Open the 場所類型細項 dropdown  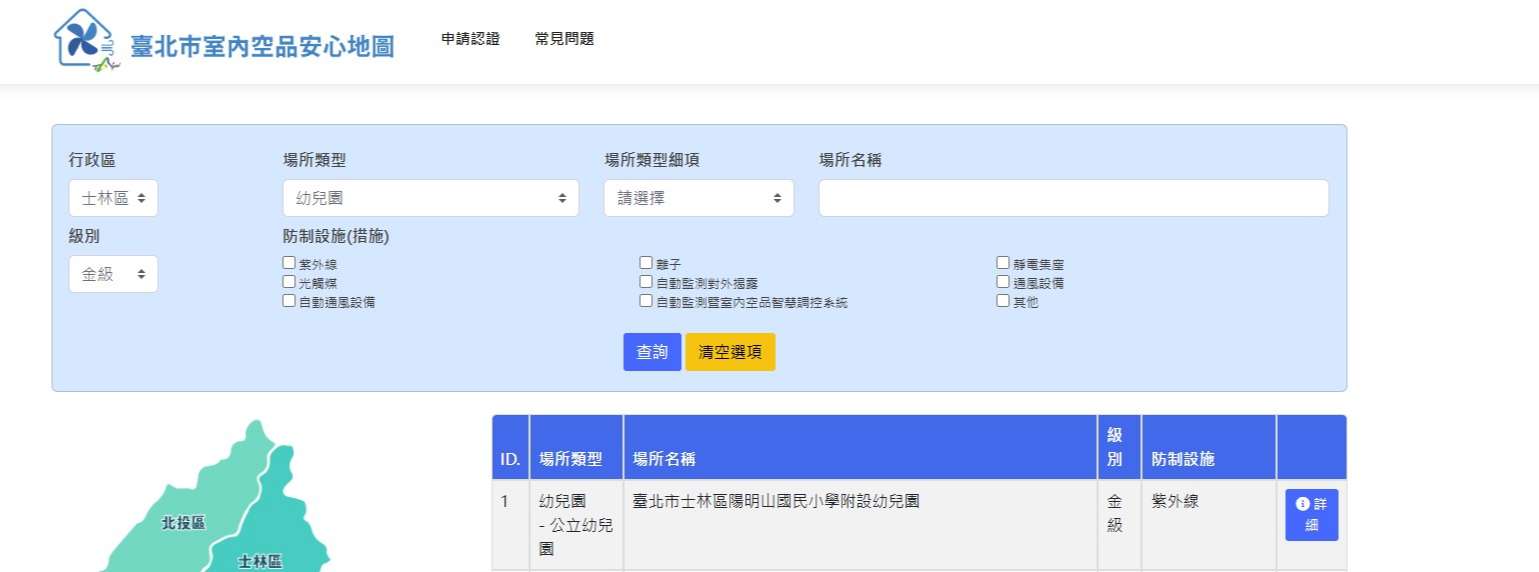click(698, 198)
